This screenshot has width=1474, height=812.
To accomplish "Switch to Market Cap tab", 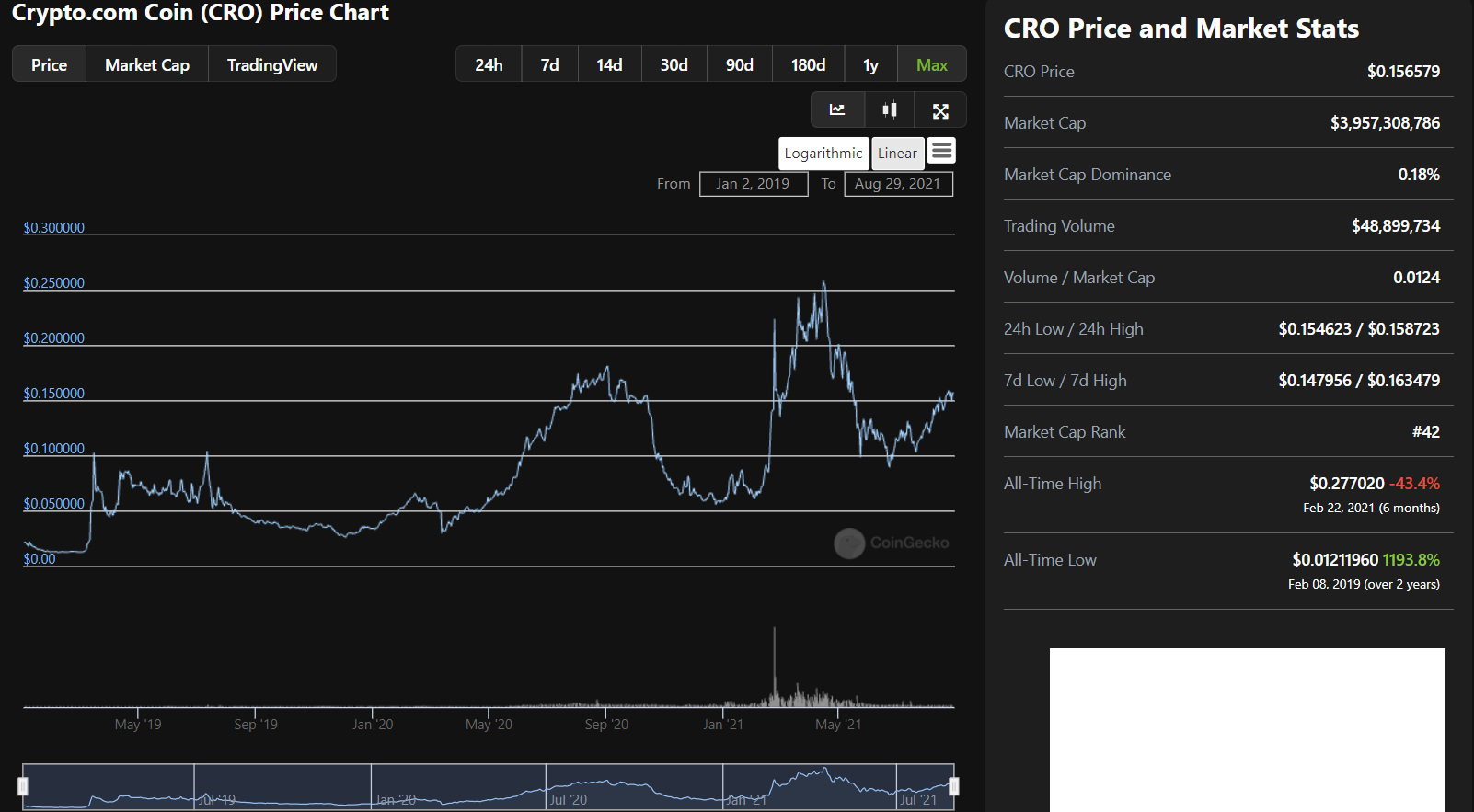I will point(147,64).
